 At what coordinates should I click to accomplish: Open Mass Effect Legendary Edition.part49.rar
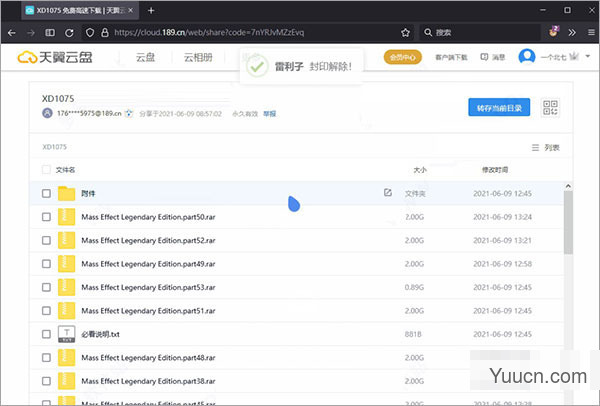click(x=148, y=264)
